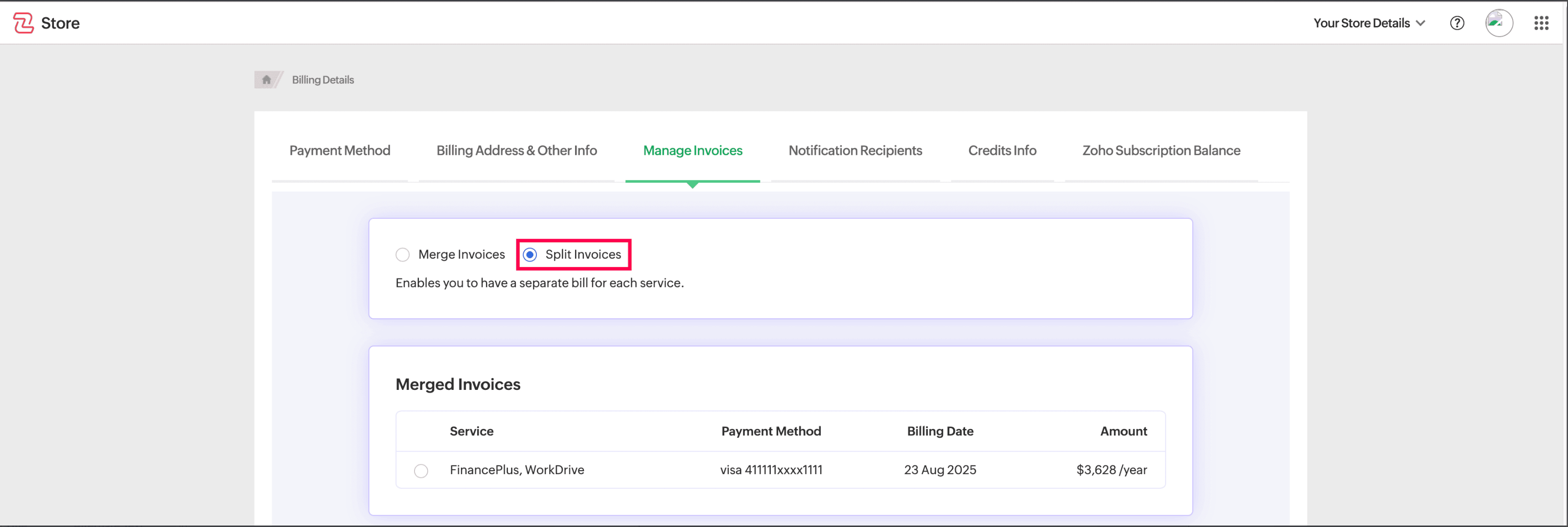Click the Billing Details breadcrumb link
Screen dimensions: 1568x527
[x=323, y=80]
